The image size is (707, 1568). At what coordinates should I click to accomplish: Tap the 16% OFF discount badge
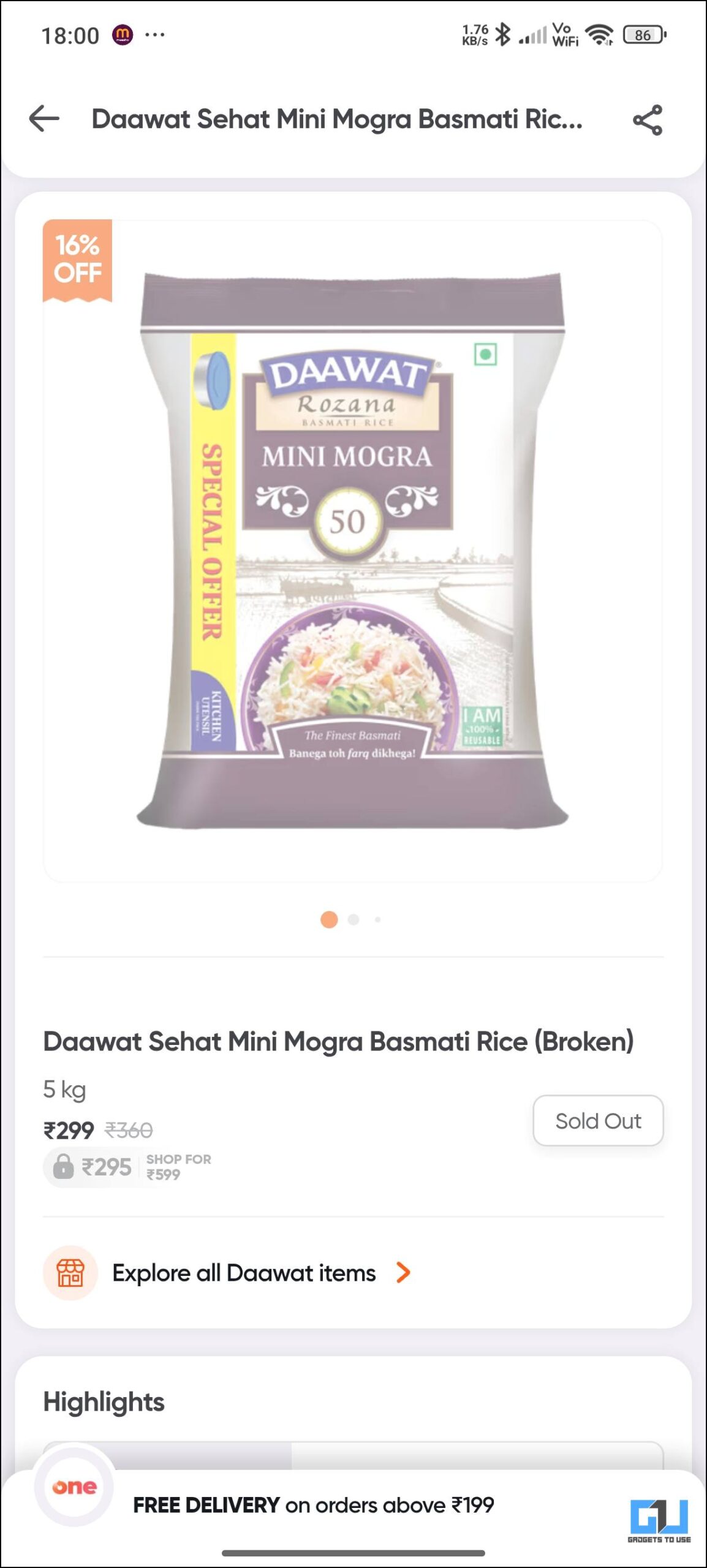(77, 260)
